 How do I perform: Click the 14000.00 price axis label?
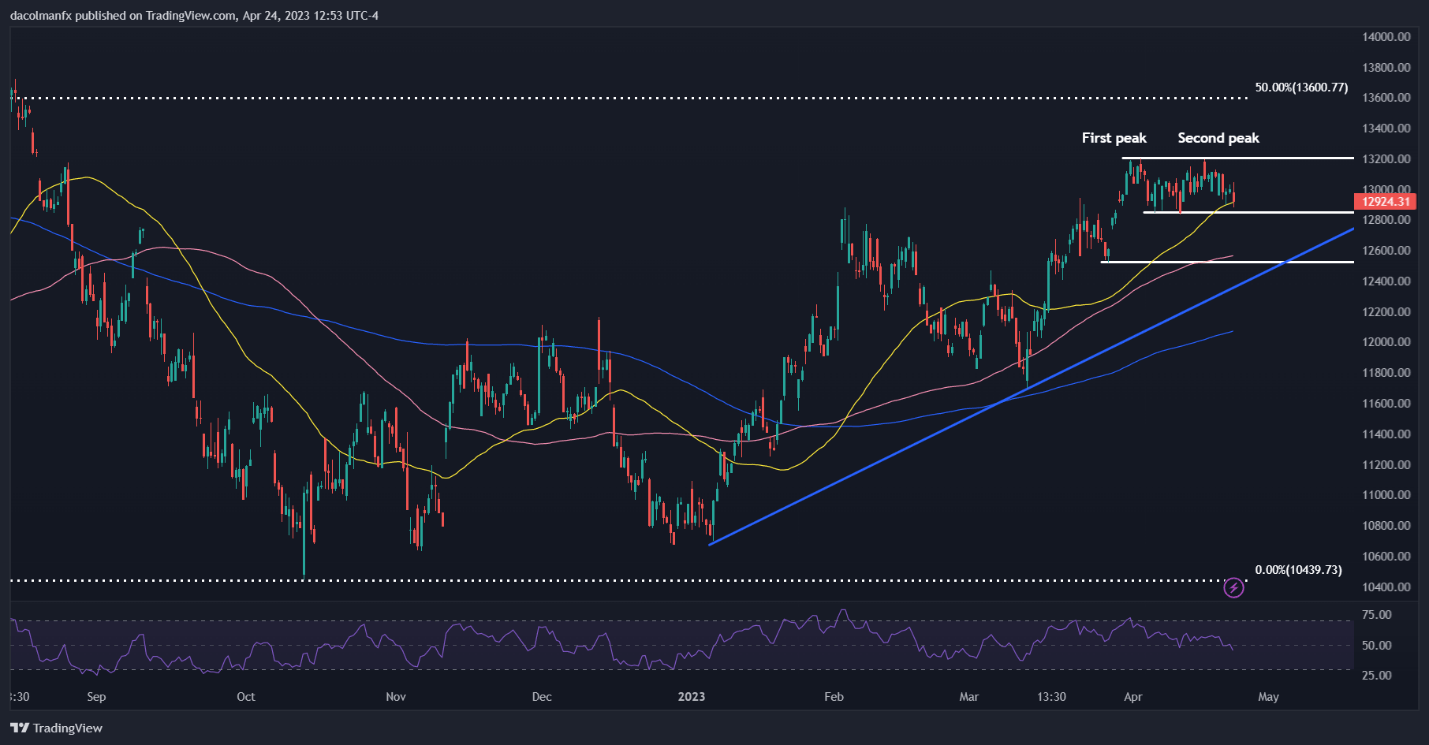pos(1386,37)
